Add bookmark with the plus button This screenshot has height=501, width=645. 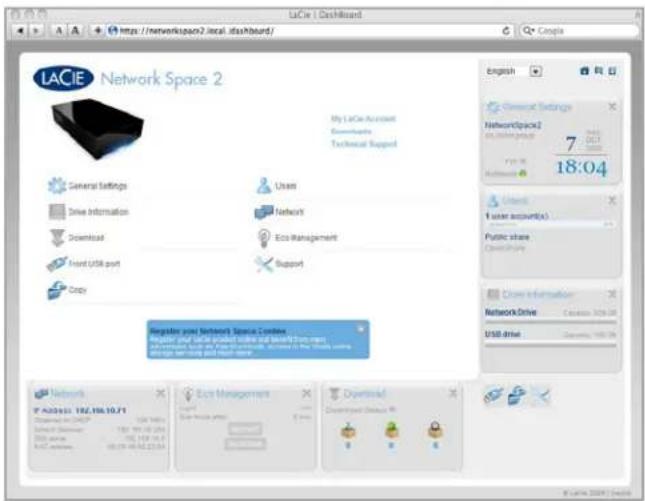[97, 31]
